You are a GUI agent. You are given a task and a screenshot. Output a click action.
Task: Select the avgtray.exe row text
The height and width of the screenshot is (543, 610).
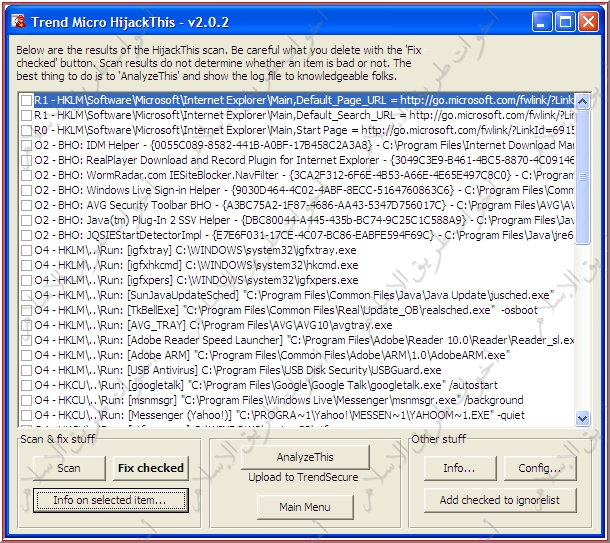(x=213, y=325)
